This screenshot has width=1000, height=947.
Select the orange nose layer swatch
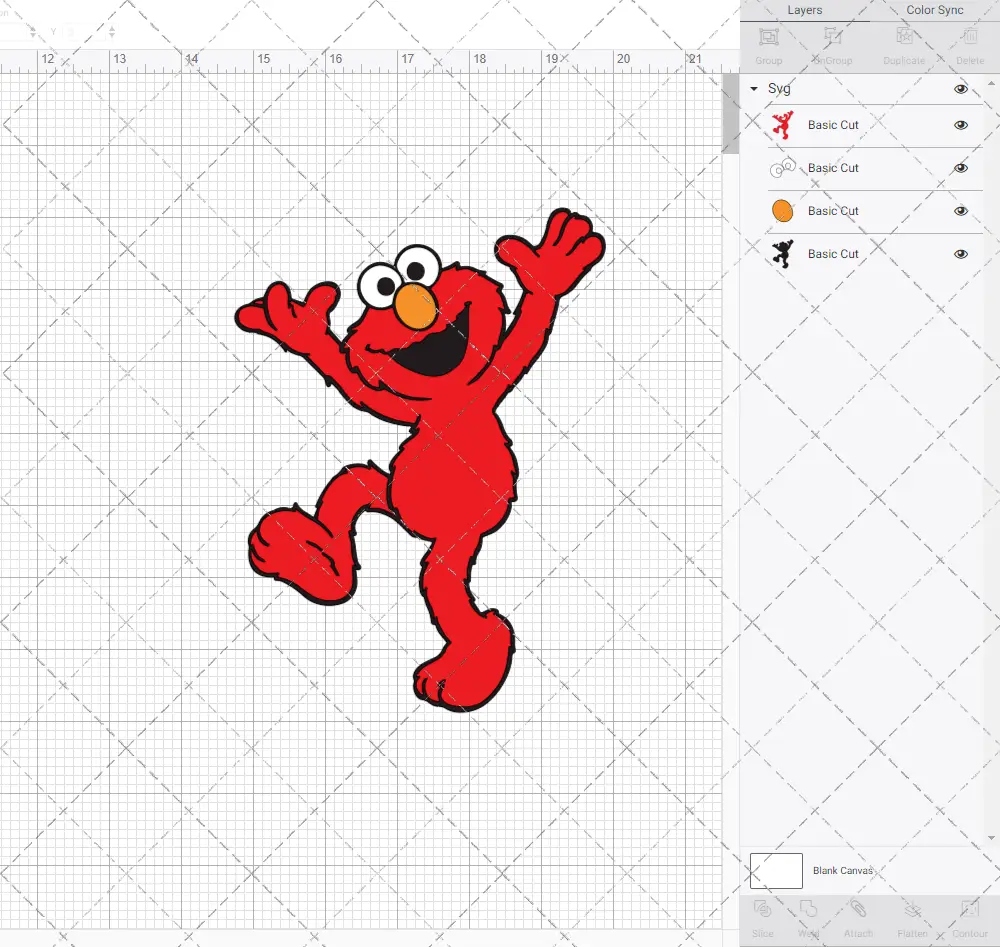(x=783, y=210)
